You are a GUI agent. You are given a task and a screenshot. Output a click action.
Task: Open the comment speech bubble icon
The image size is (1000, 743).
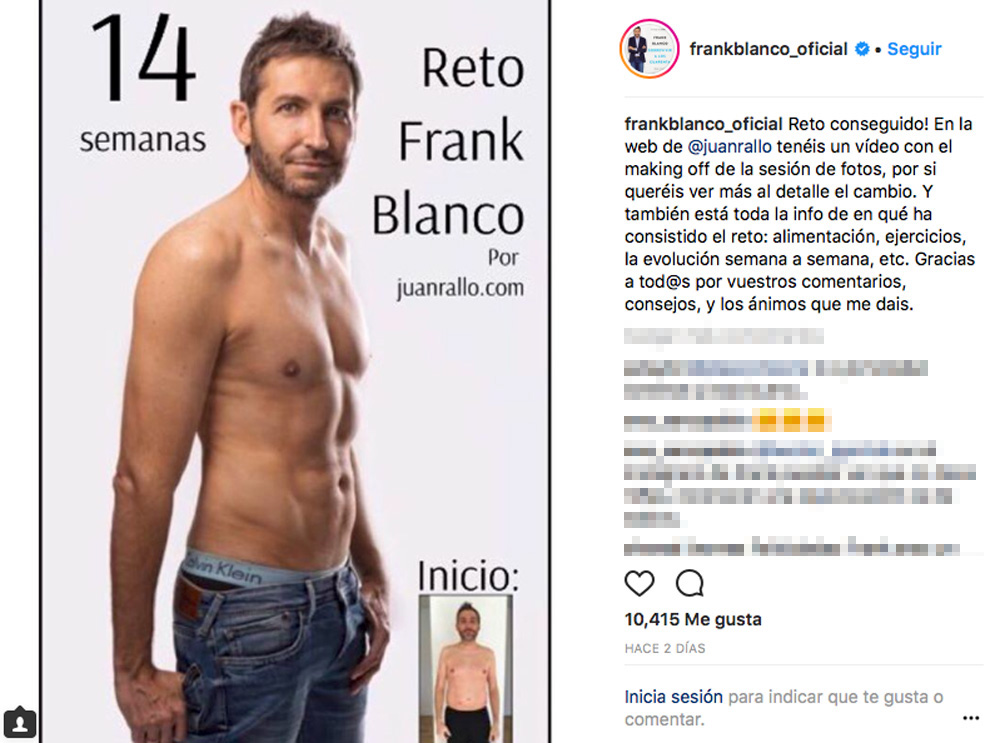click(x=689, y=583)
